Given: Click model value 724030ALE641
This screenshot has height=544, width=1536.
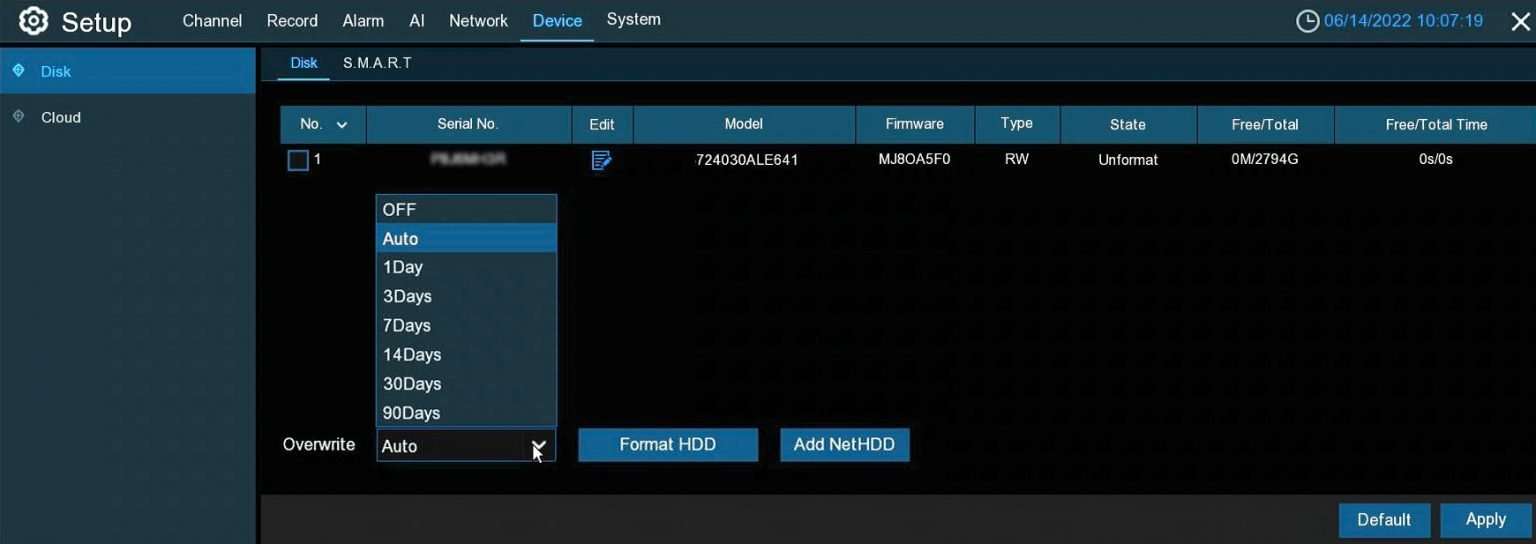Looking at the screenshot, I should (747, 160).
